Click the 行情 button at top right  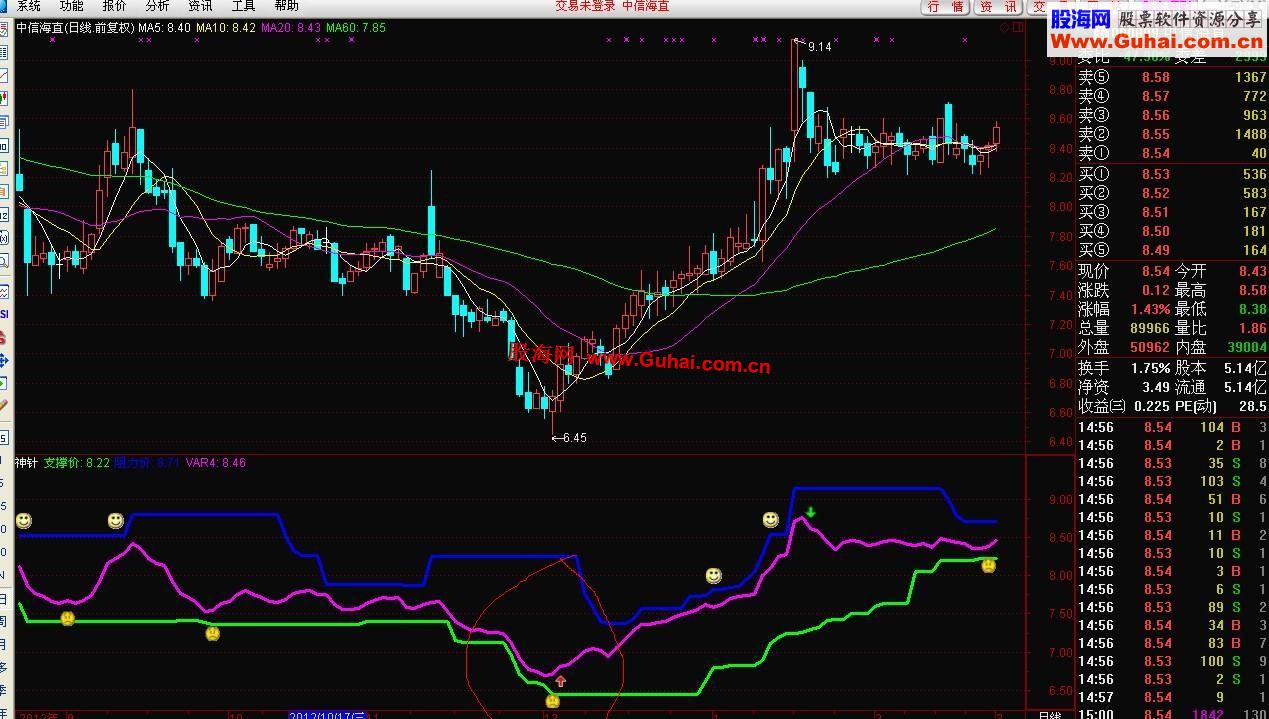click(945, 7)
